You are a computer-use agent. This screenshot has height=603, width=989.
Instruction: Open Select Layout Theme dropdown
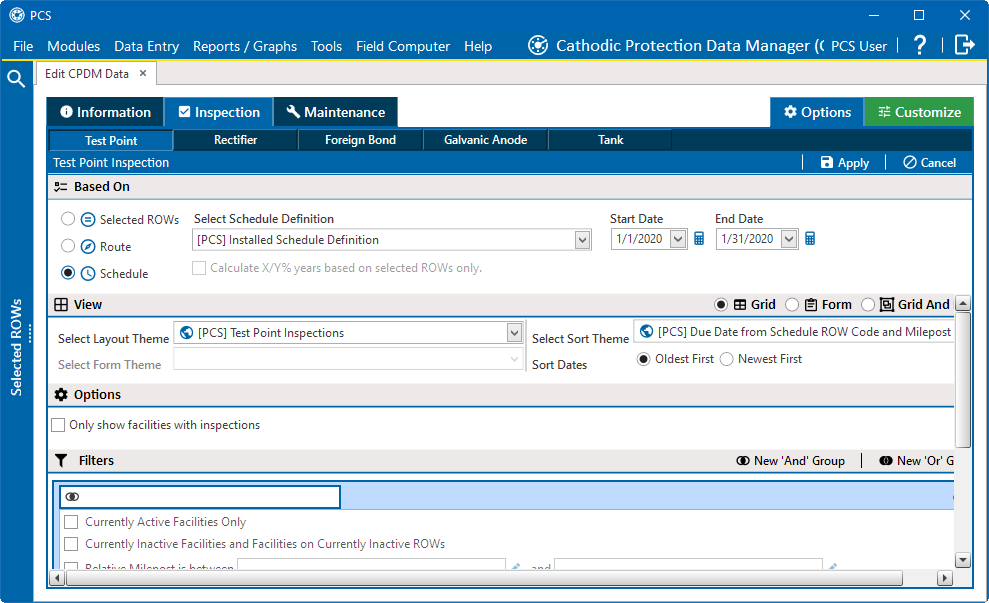[x=515, y=332]
